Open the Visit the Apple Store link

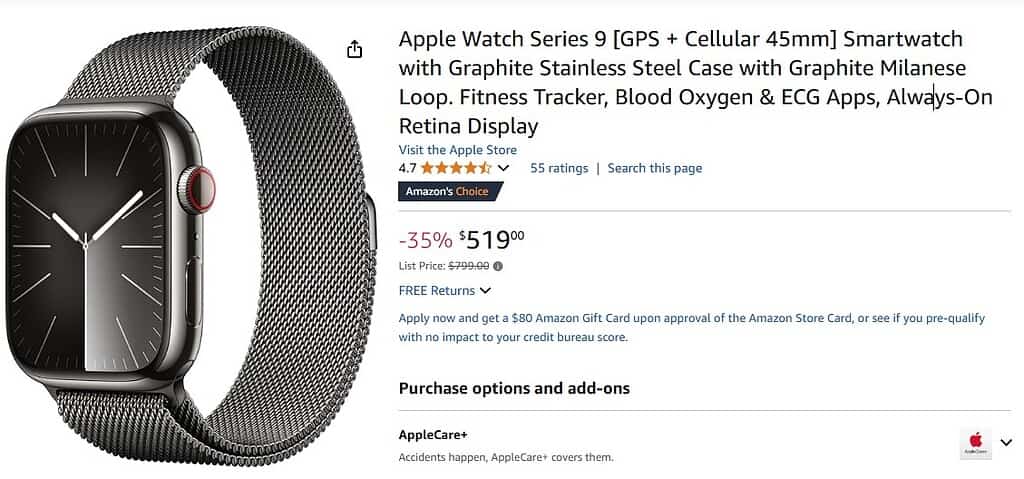coord(457,150)
